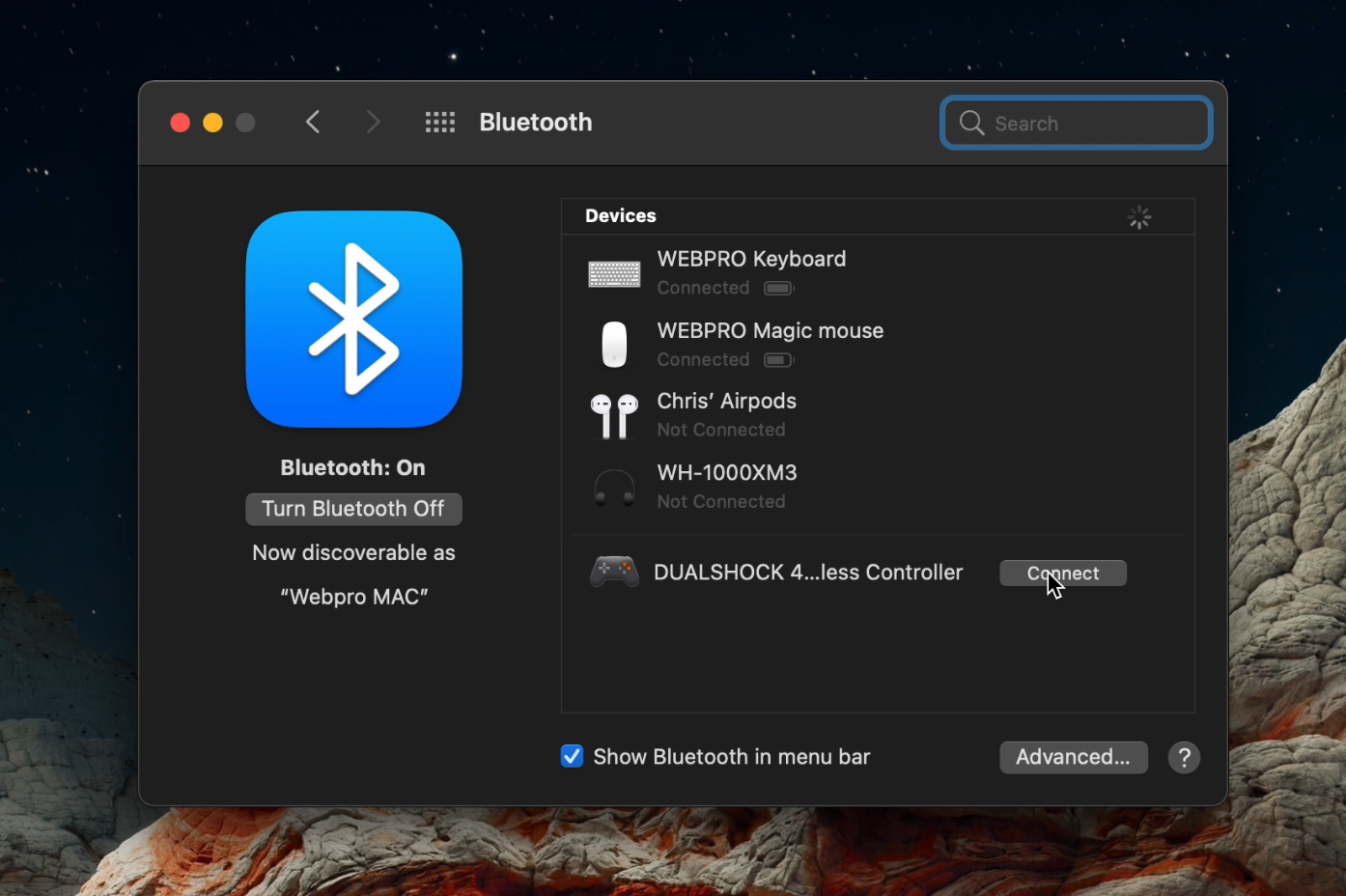Click the magnifier icon in Search field
1346x896 pixels.
[971, 123]
